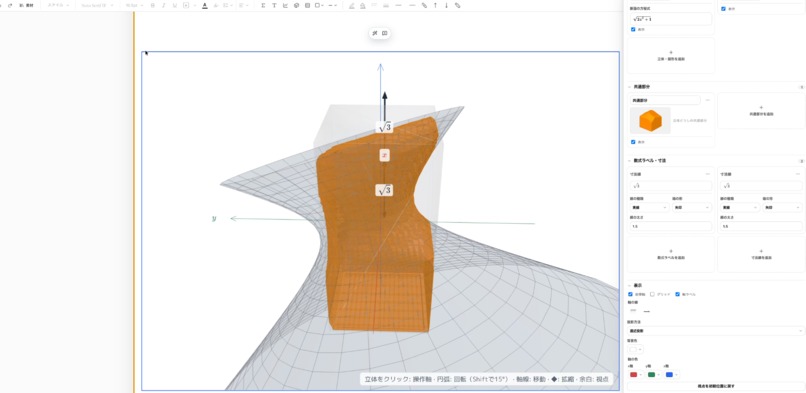Click the 素材 materials button in toolbar
The width and height of the screenshot is (806, 393).
[x=26, y=5]
